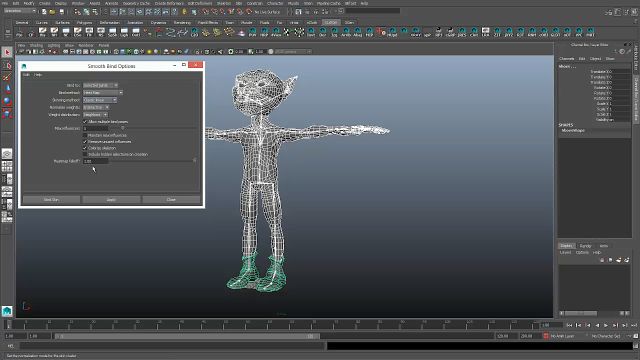This screenshot has height=360, width=640.
Task: Enable Maintain max influences checkbox
Action: pyautogui.click(x=85, y=135)
